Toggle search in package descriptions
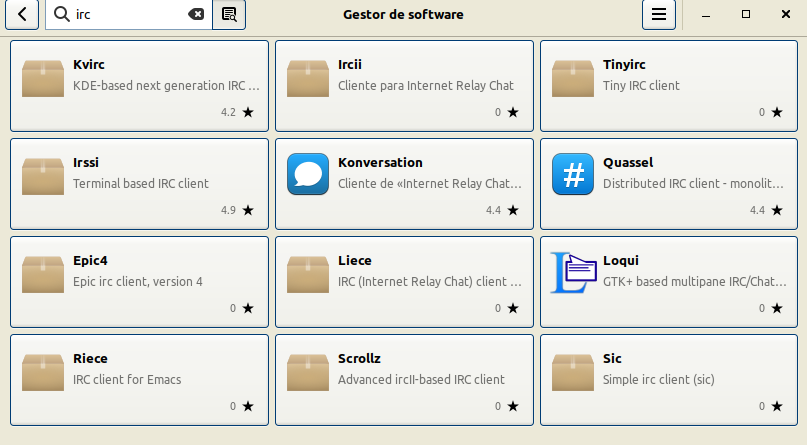807x445 pixels. [229, 14]
